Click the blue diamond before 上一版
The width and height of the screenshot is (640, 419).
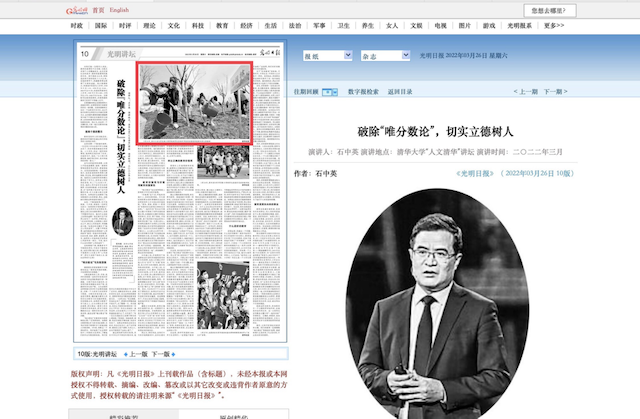pyautogui.click(x=124, y=354)
